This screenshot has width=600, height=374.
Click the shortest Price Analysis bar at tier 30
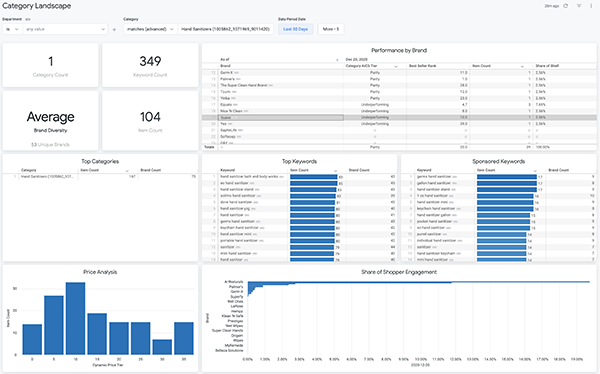click(162, 347)
